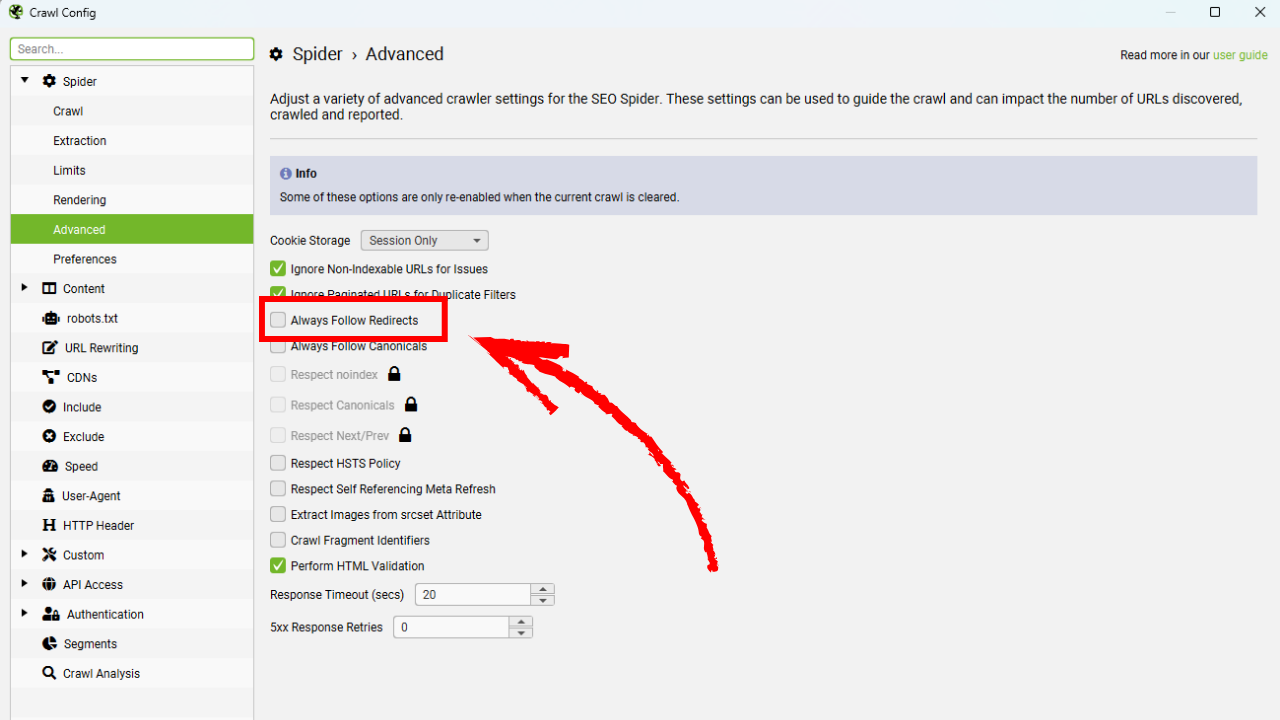The image size is (1280, 720).
Task: Uncheck Perform HTML Validation
Action: point(278,566)
